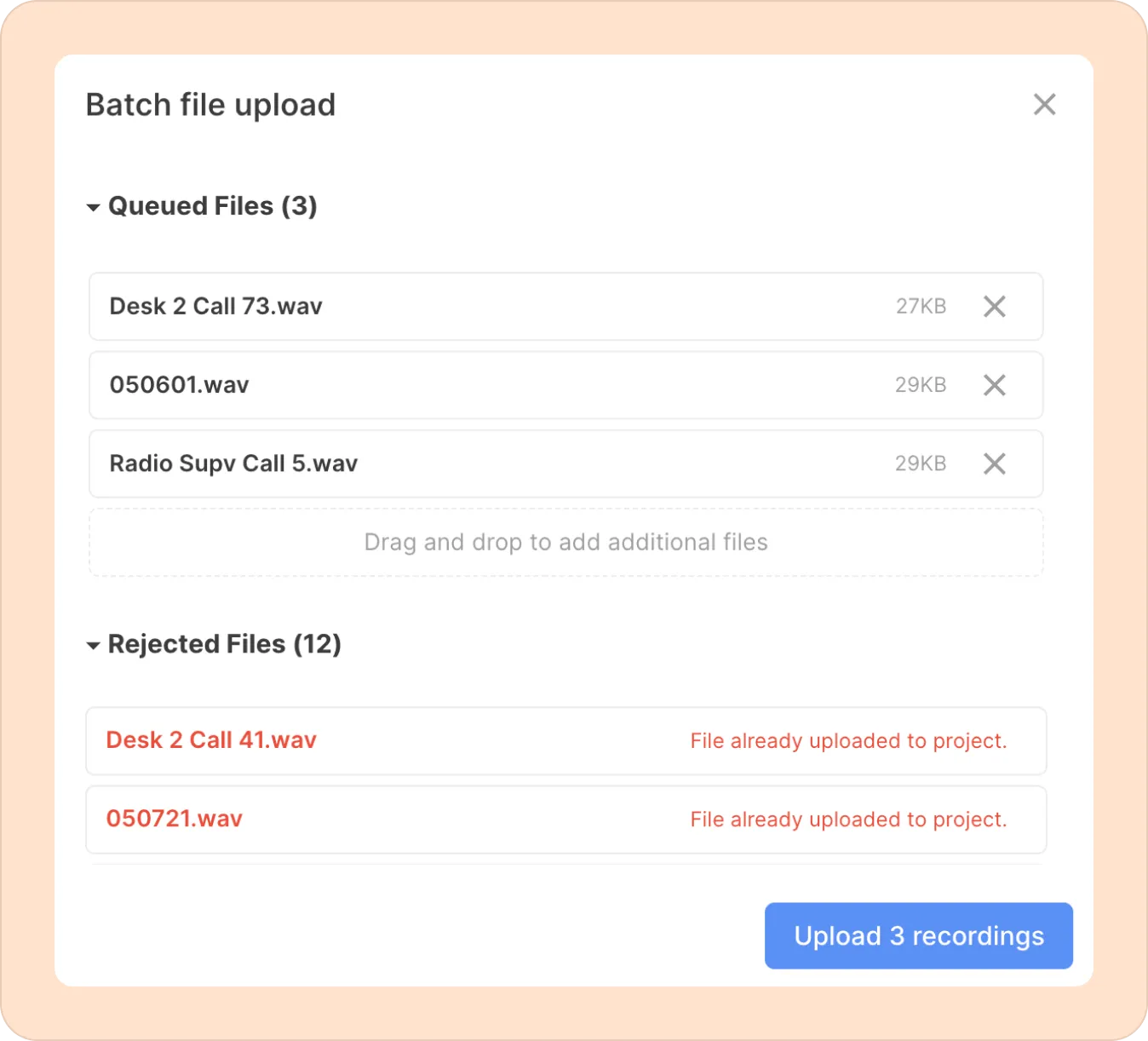The image size is (1148, 1041).
Task: Click the Batch file upload title text
Action: tap(210, 105)
